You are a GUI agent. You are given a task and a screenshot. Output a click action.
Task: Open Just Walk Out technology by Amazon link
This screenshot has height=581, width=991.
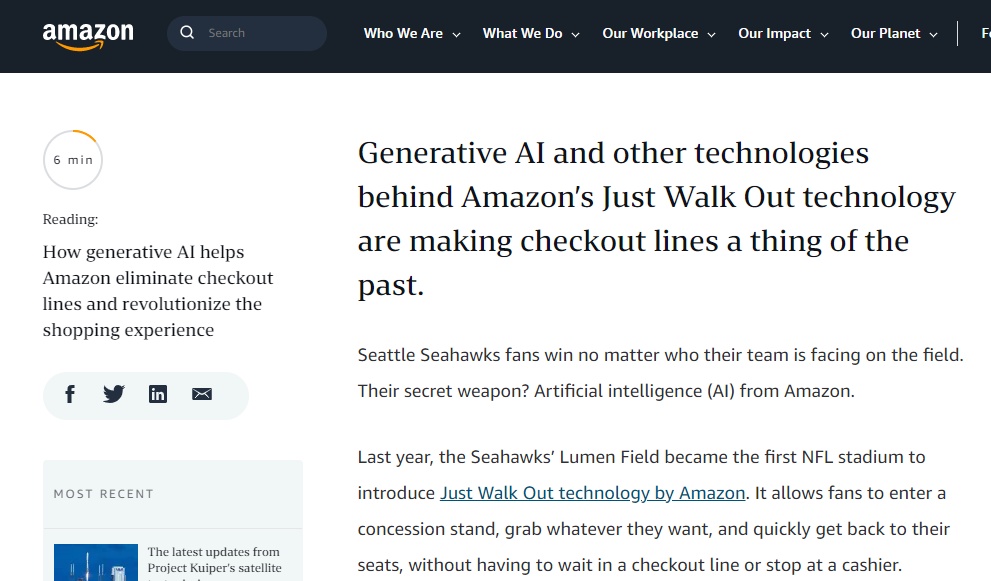click(x=593, y=493)
